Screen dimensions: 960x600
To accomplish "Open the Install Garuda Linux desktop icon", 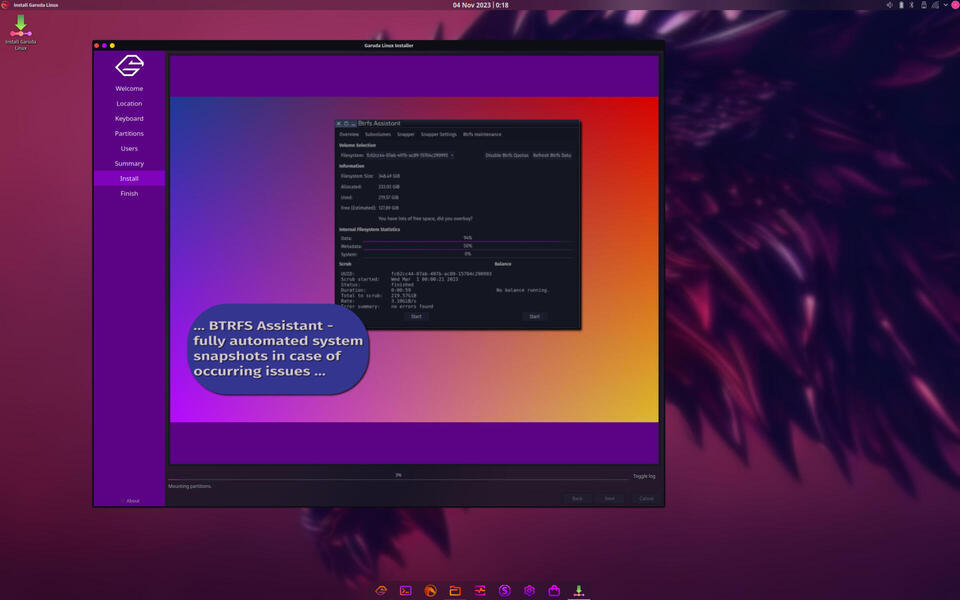I will [x=20, y=32].
